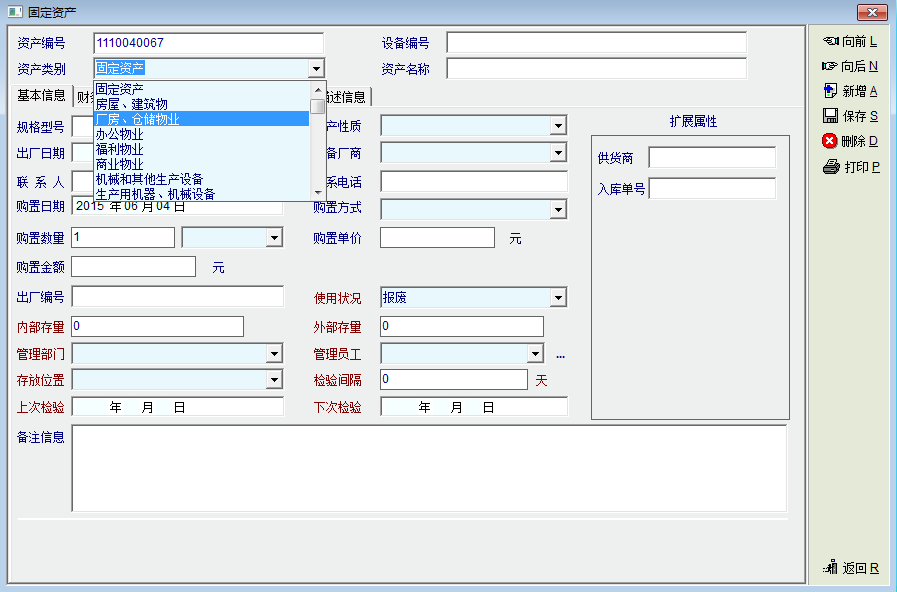Click the 固定资产 window title bar icon
897x592 pixels.
14,12
